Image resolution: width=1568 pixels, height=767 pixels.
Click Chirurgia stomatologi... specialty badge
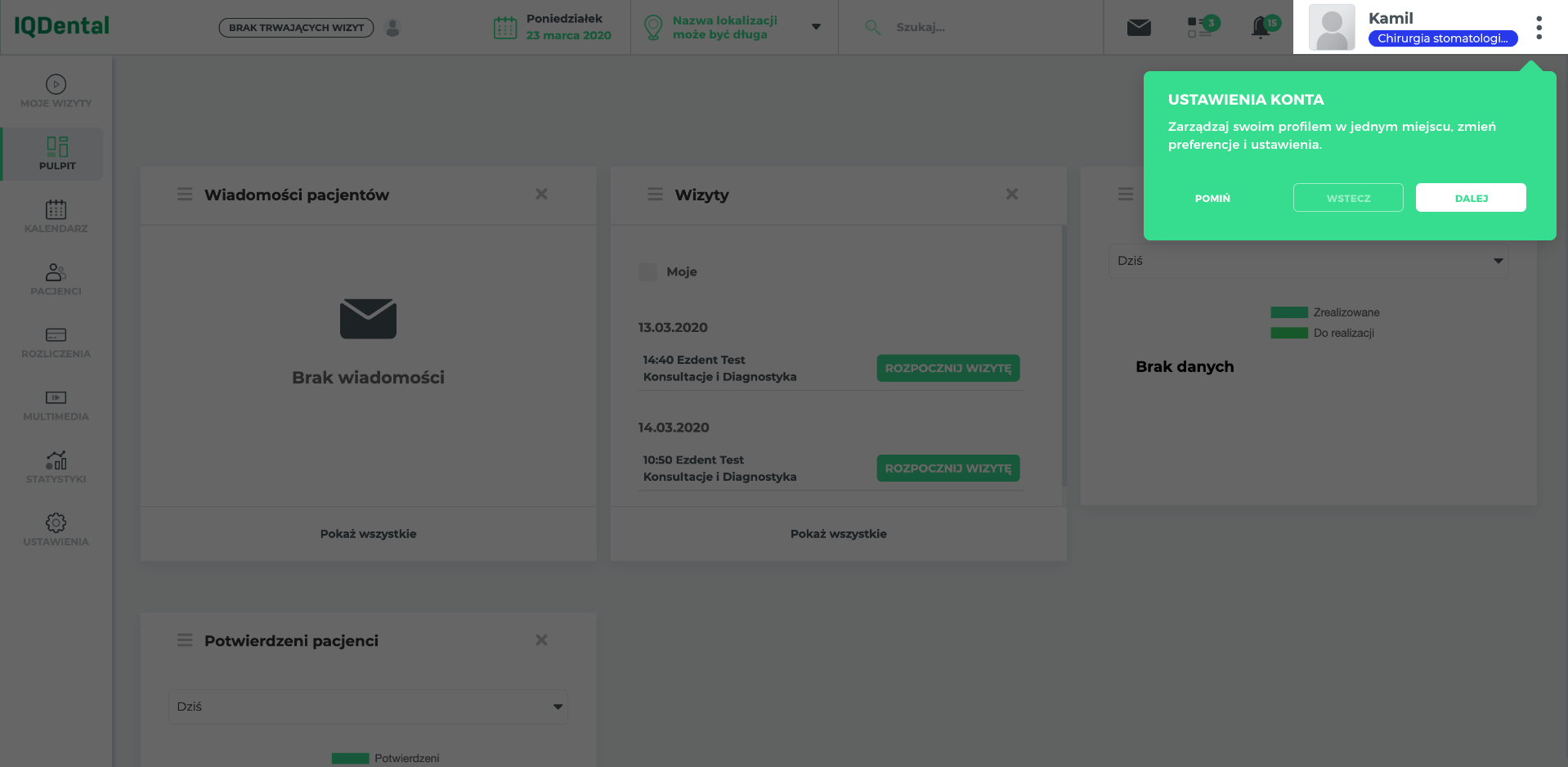1443,38
